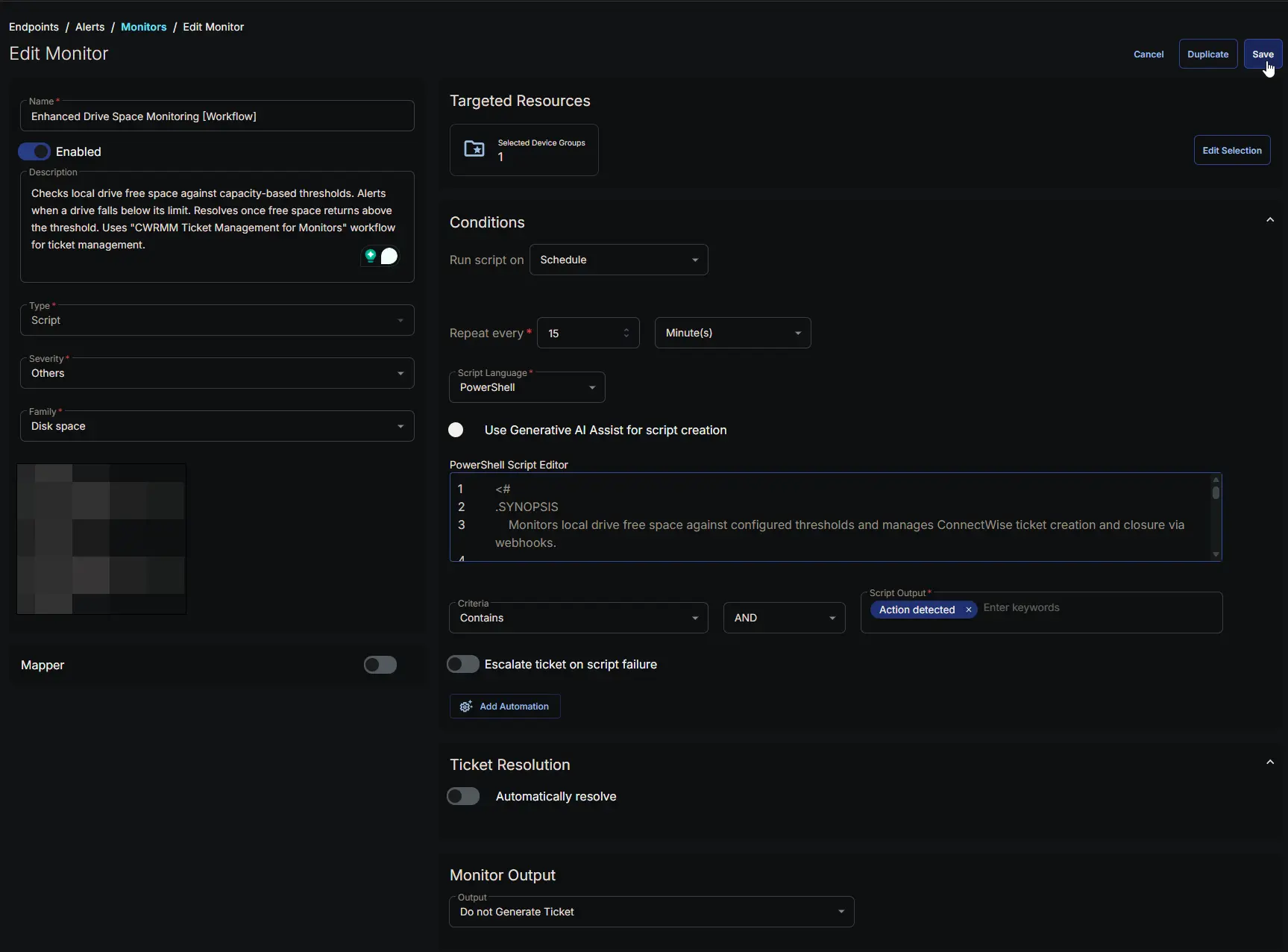Click Edit Selection button
Image resolution: width=1288 pixels, height=952 pixels.
pyautogui.click(x=1232, y=150)
